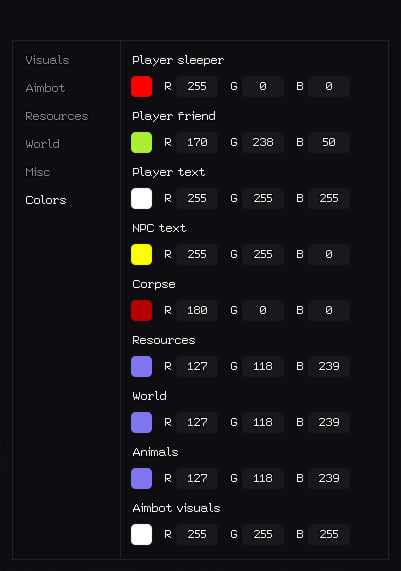Image resolution: width=401 pixels, height=571 pixels.
Task: Click the purple Resources color swatch
Action: point(141,366)
